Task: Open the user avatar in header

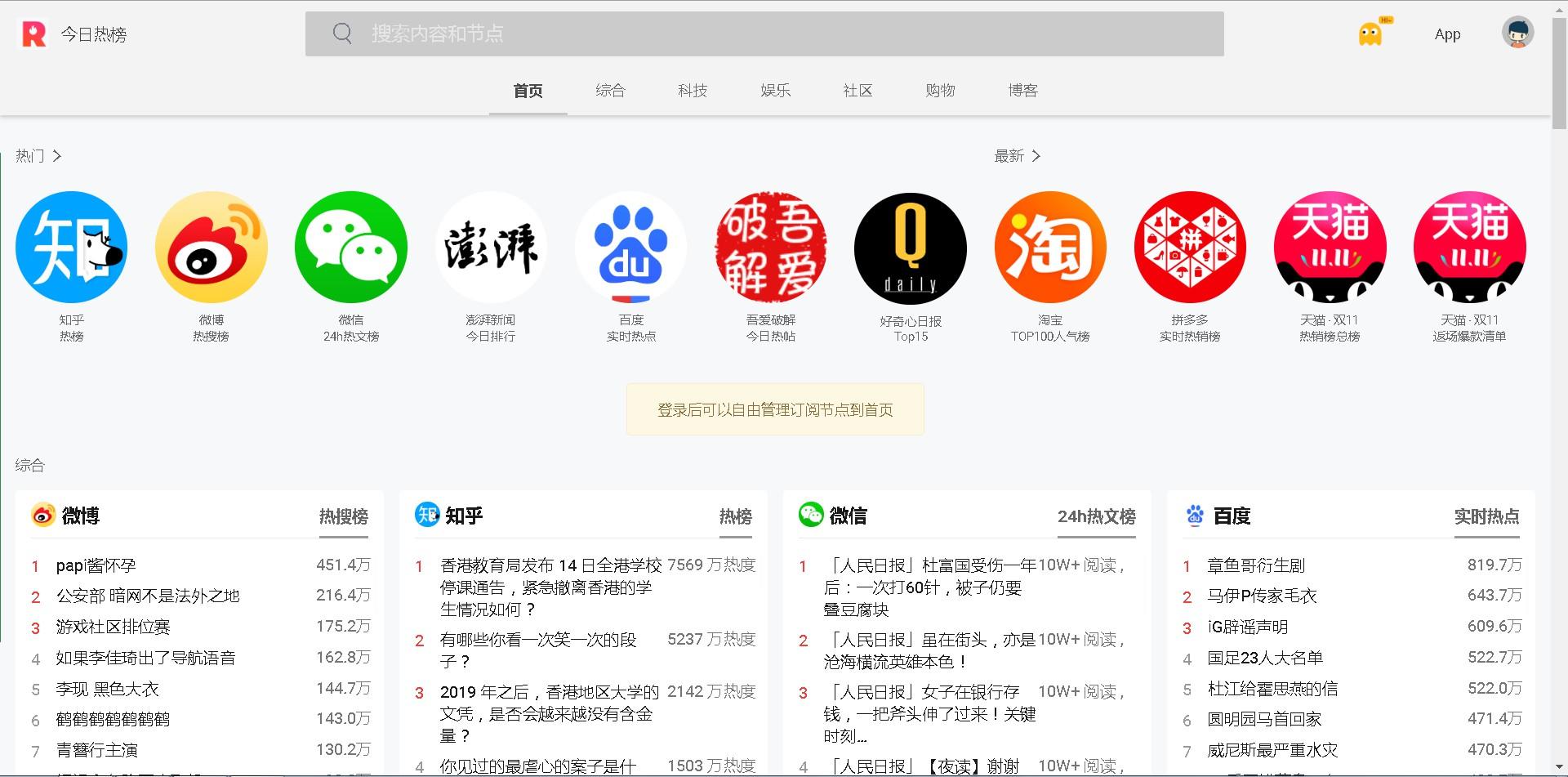Action: point(1517,33)
